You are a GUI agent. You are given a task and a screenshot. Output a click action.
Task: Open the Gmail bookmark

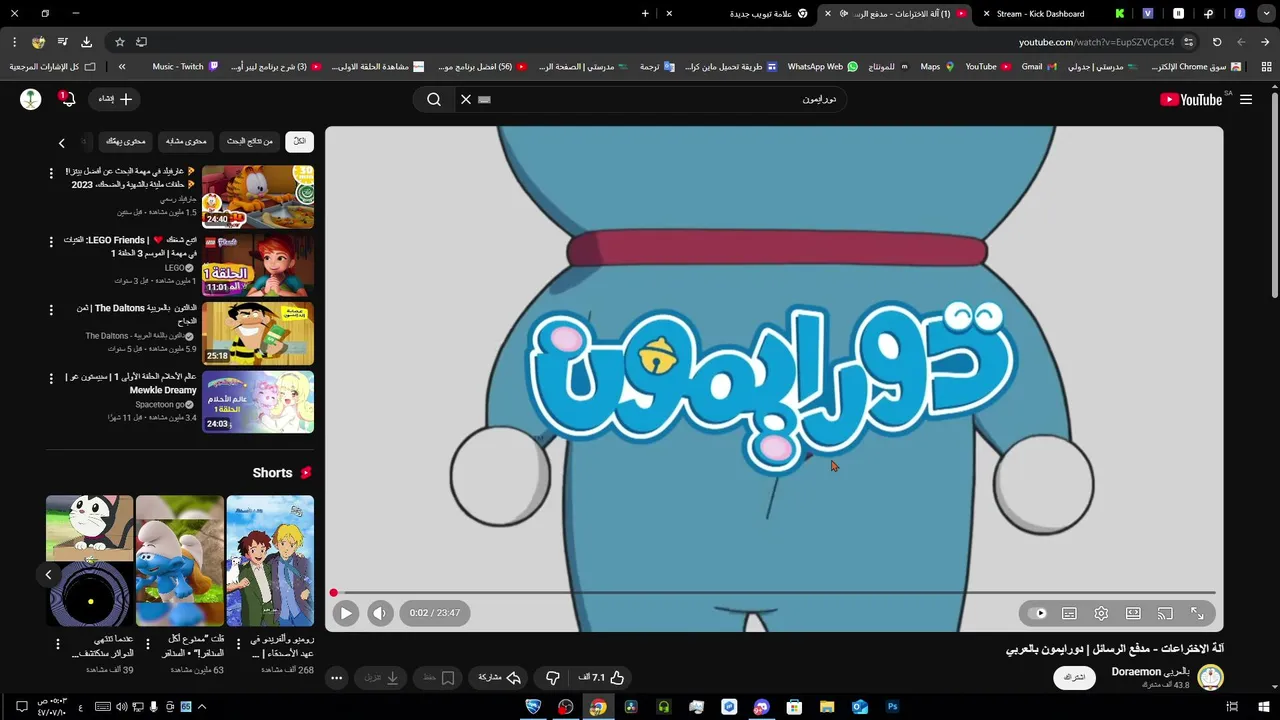[1038, 67]
